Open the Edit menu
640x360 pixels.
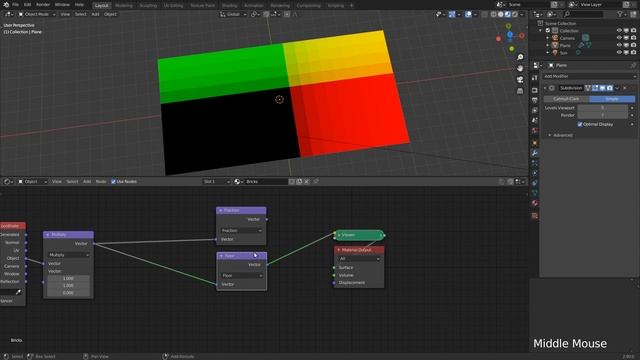[x=27, y=5]
